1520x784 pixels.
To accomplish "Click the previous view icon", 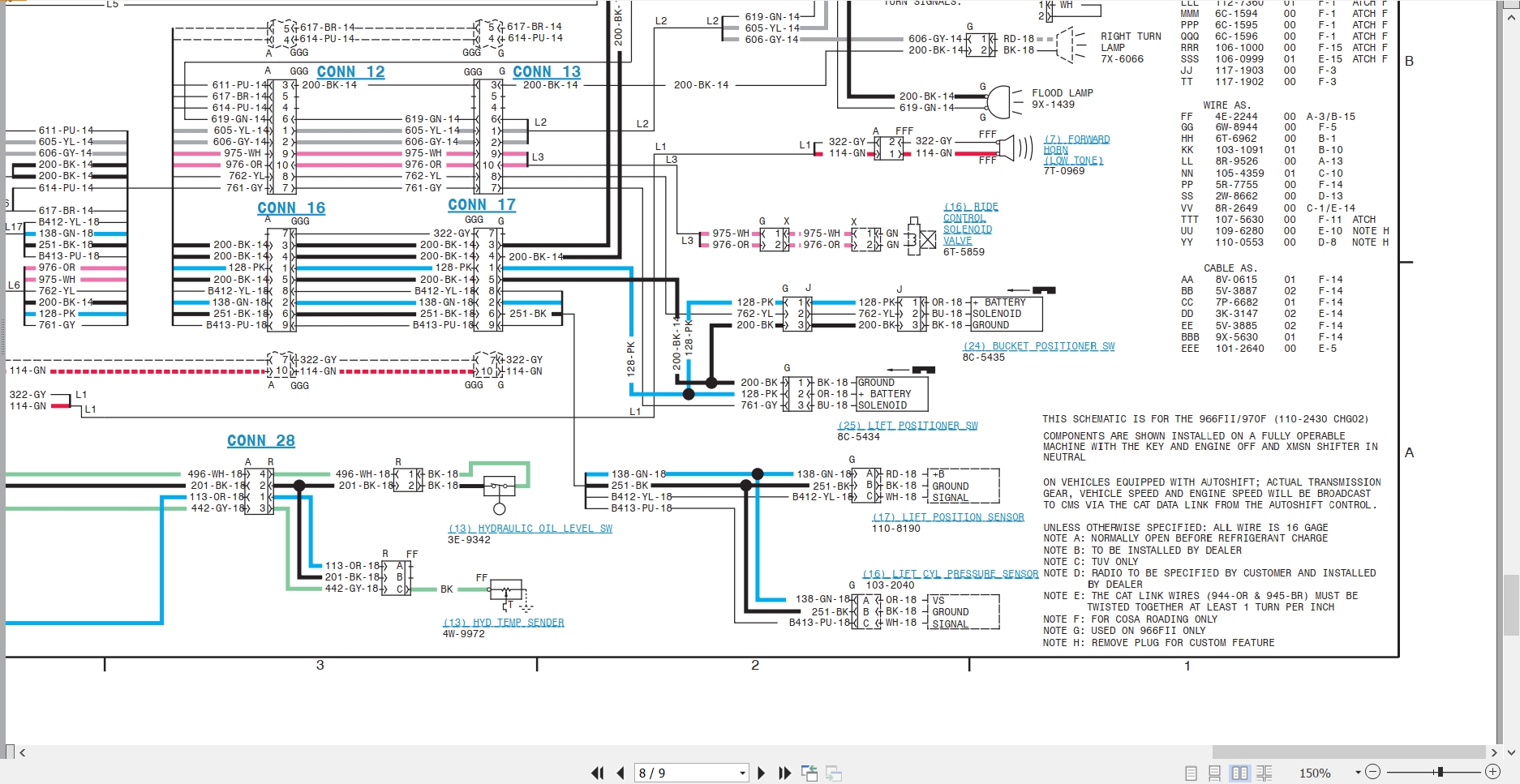I will (809, 773).
